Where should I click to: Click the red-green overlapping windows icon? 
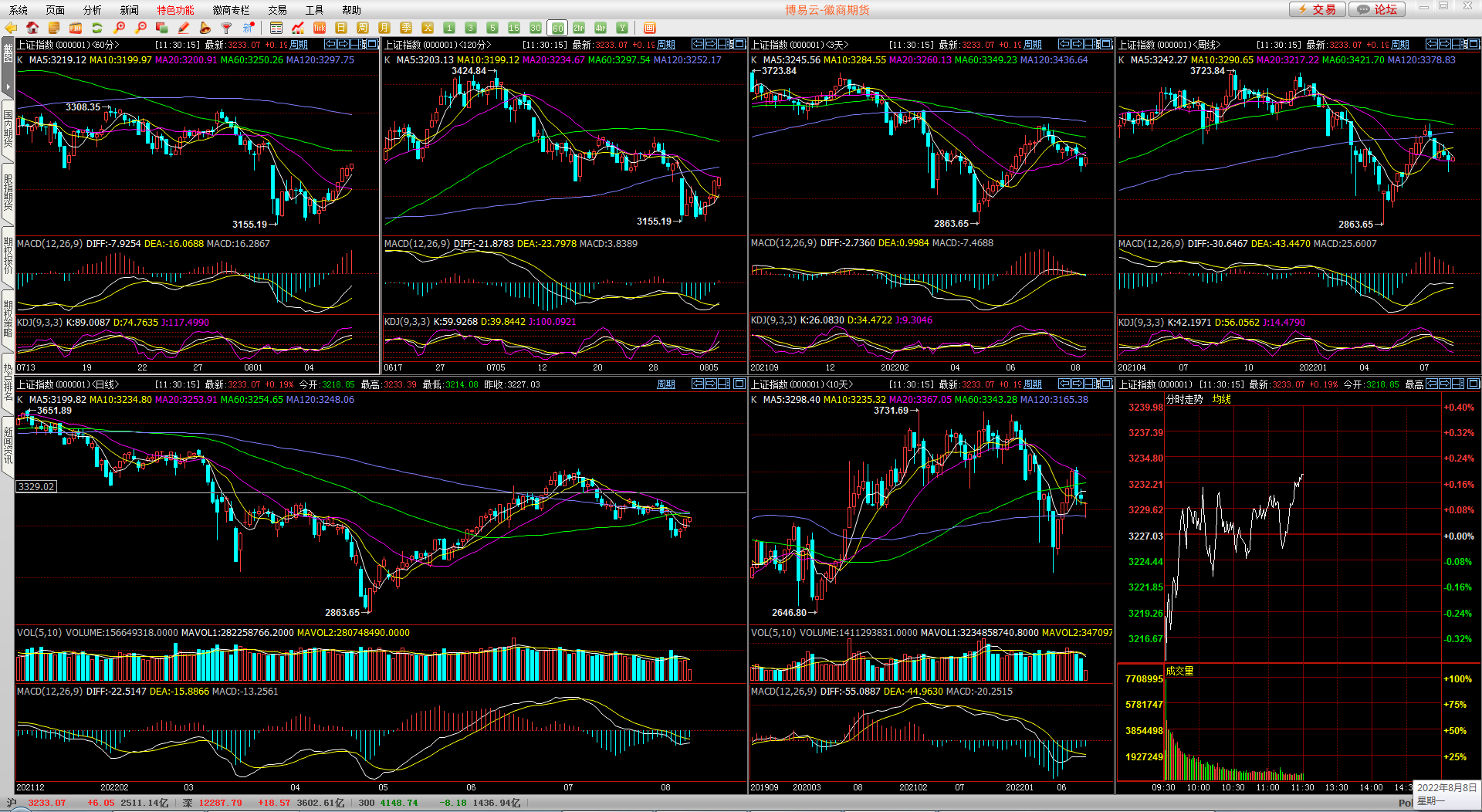point(162,28)
